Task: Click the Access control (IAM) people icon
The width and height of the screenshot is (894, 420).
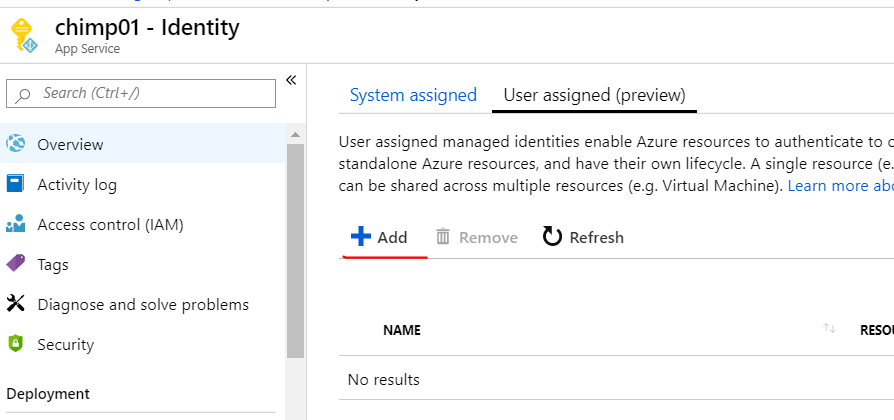Action: pyautogui.click(x=16, y=225)
